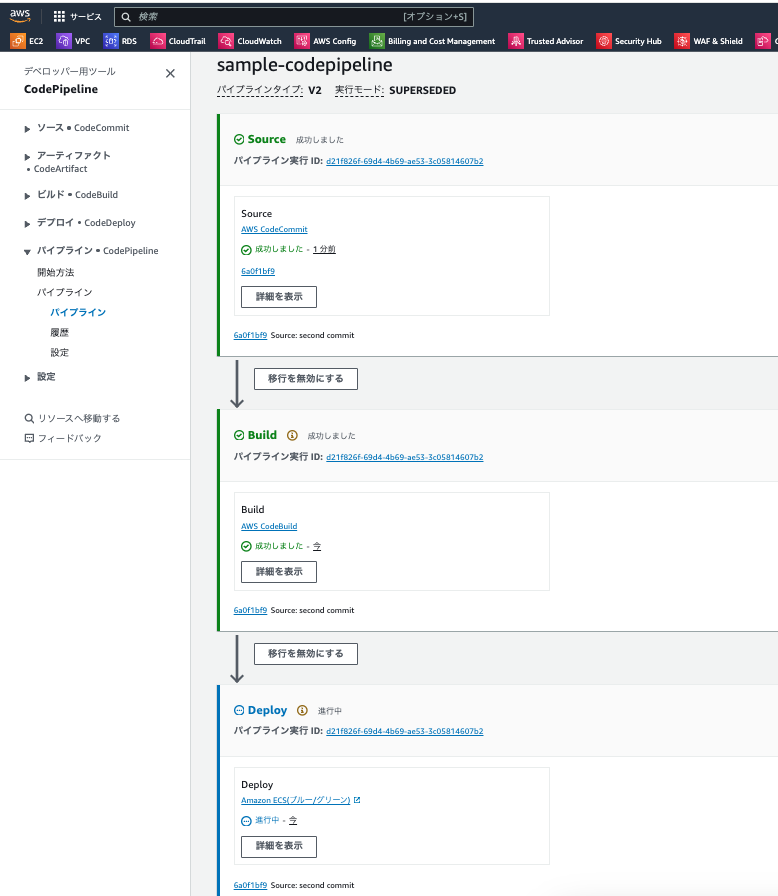This screenshot has height=896, width=778.
Task: Click the Source stage success check icon
Action: click(x=239, y=139)
